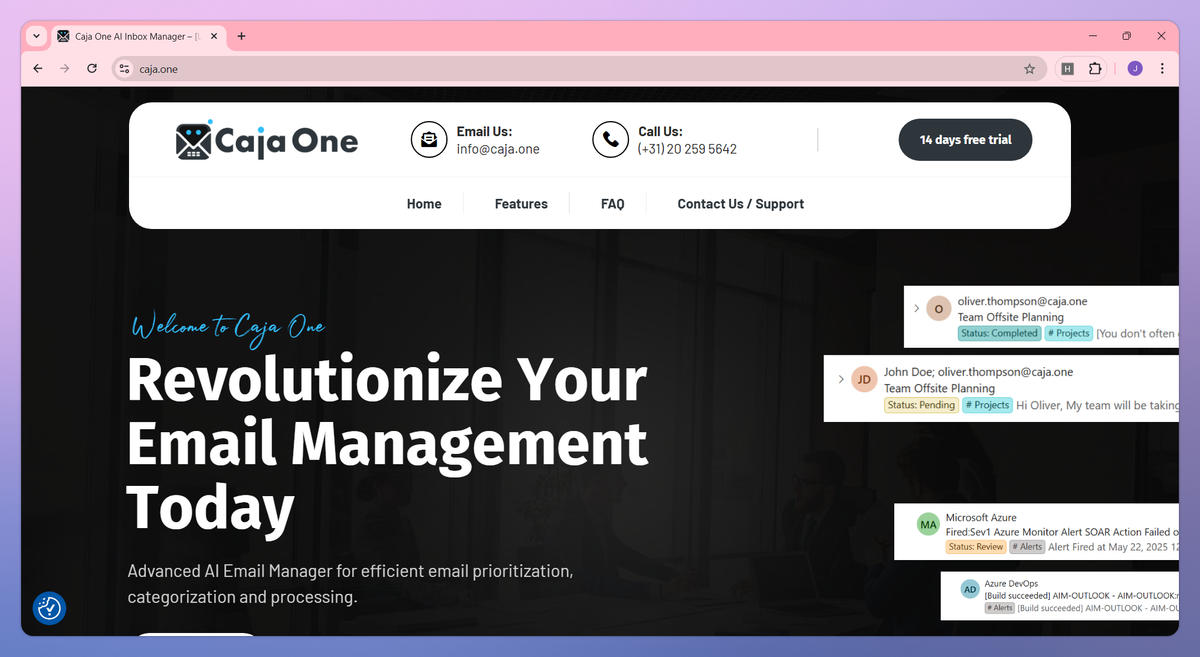Click the Azure DevOps sender name
This screenshot has height=657, width=1200.
pyautogui.click(x=1011, y=583)
